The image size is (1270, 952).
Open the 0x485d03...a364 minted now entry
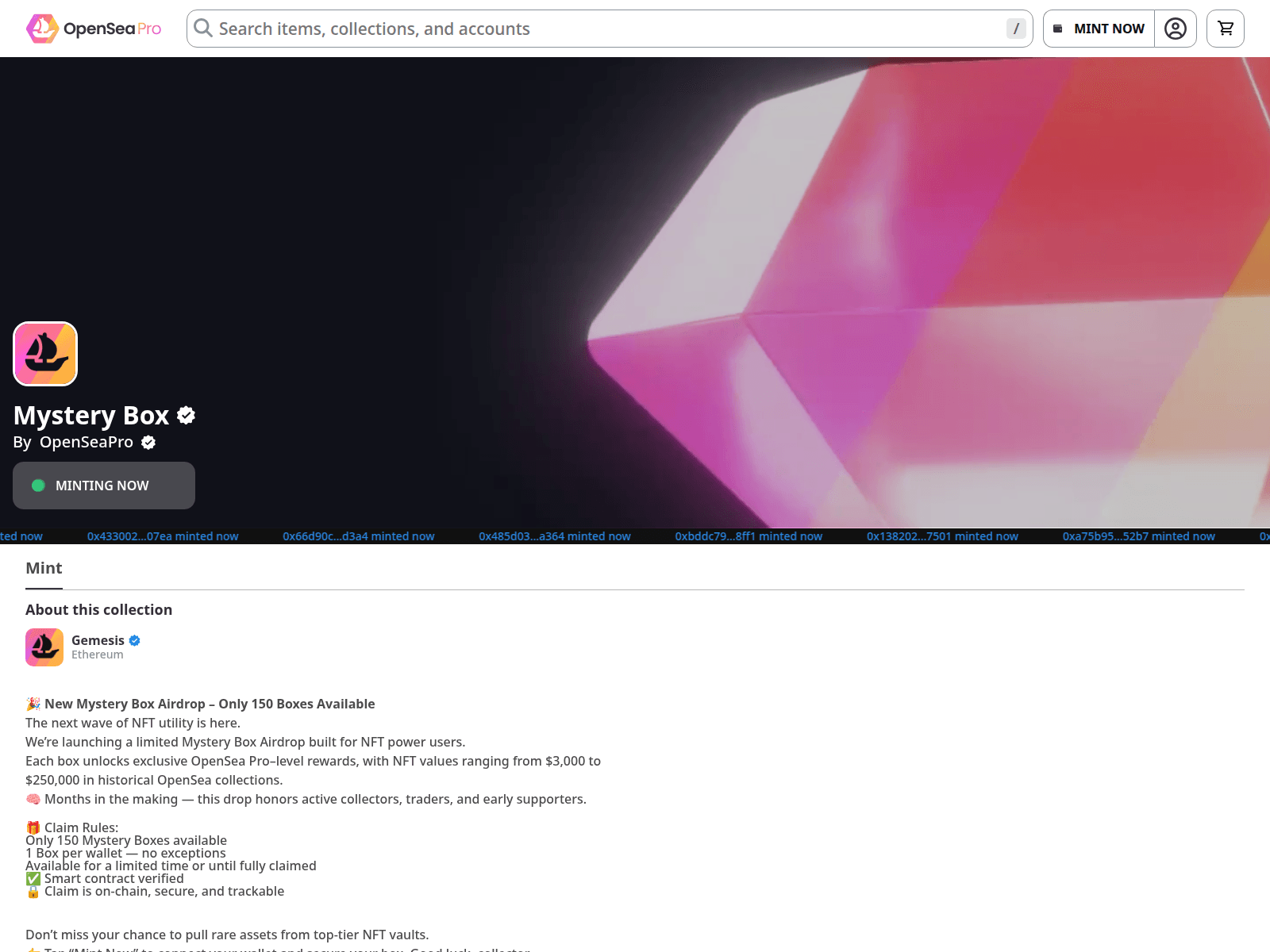pos(555,536)
